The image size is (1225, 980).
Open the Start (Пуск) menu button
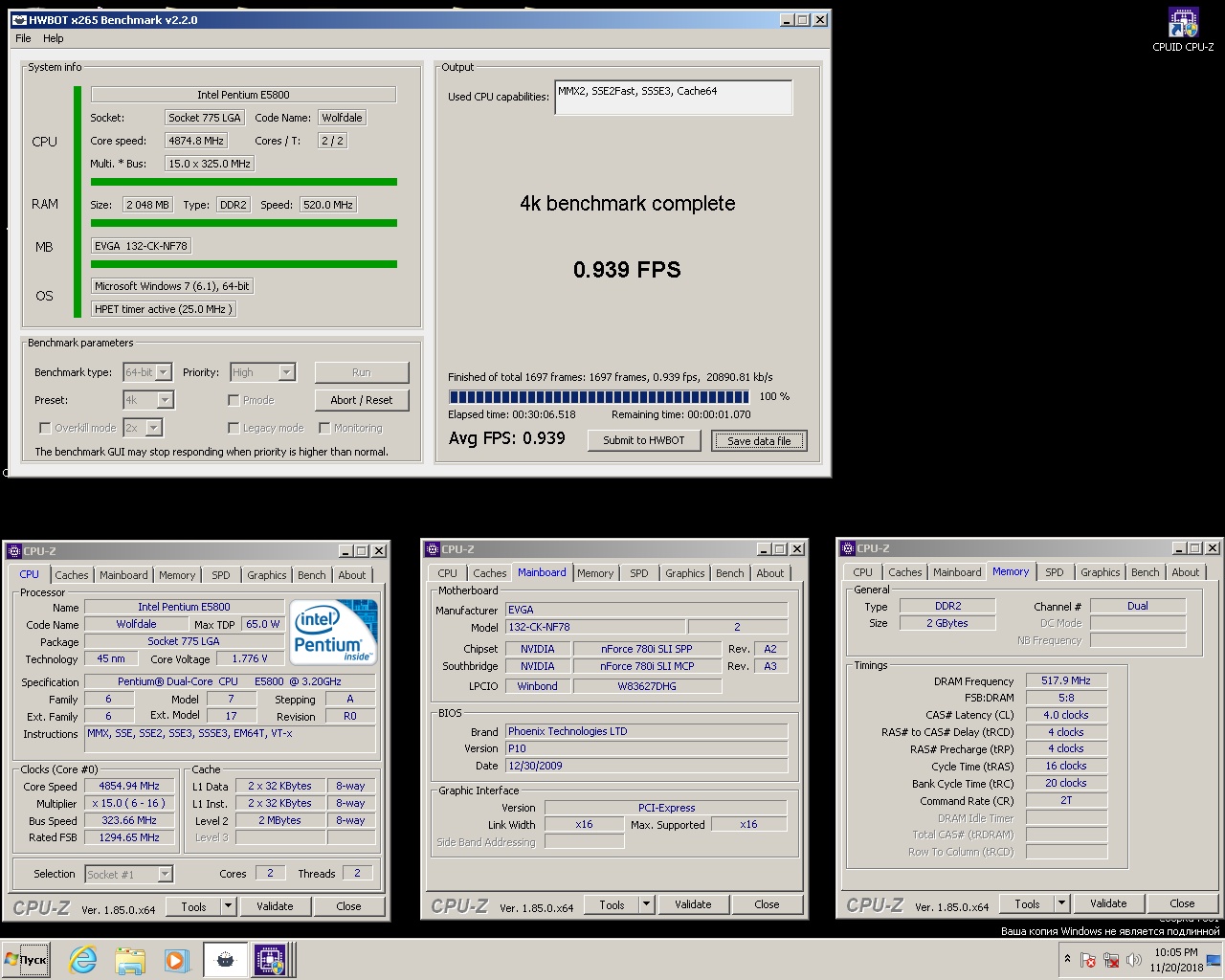point(27,959)
